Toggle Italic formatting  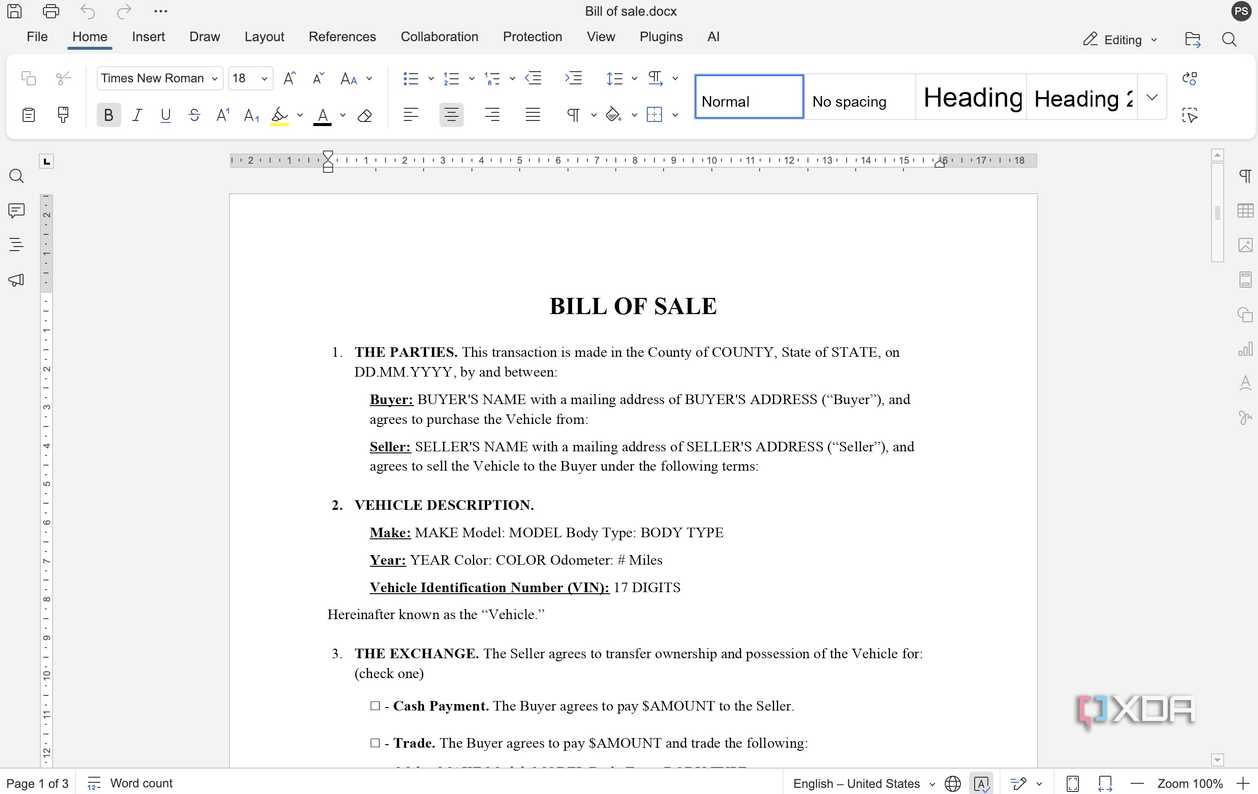137,115
